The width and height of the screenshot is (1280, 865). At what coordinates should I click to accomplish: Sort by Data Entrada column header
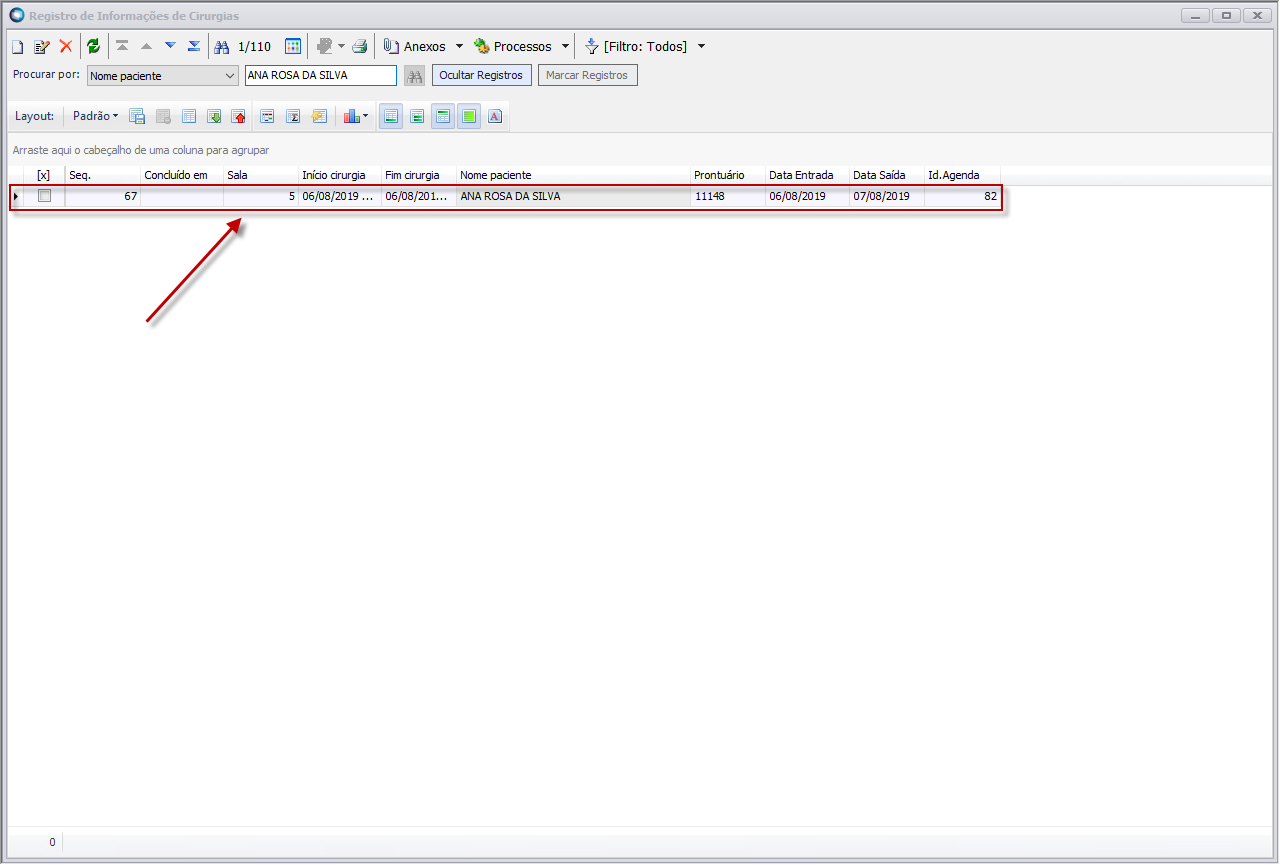(x=808, y=175)
